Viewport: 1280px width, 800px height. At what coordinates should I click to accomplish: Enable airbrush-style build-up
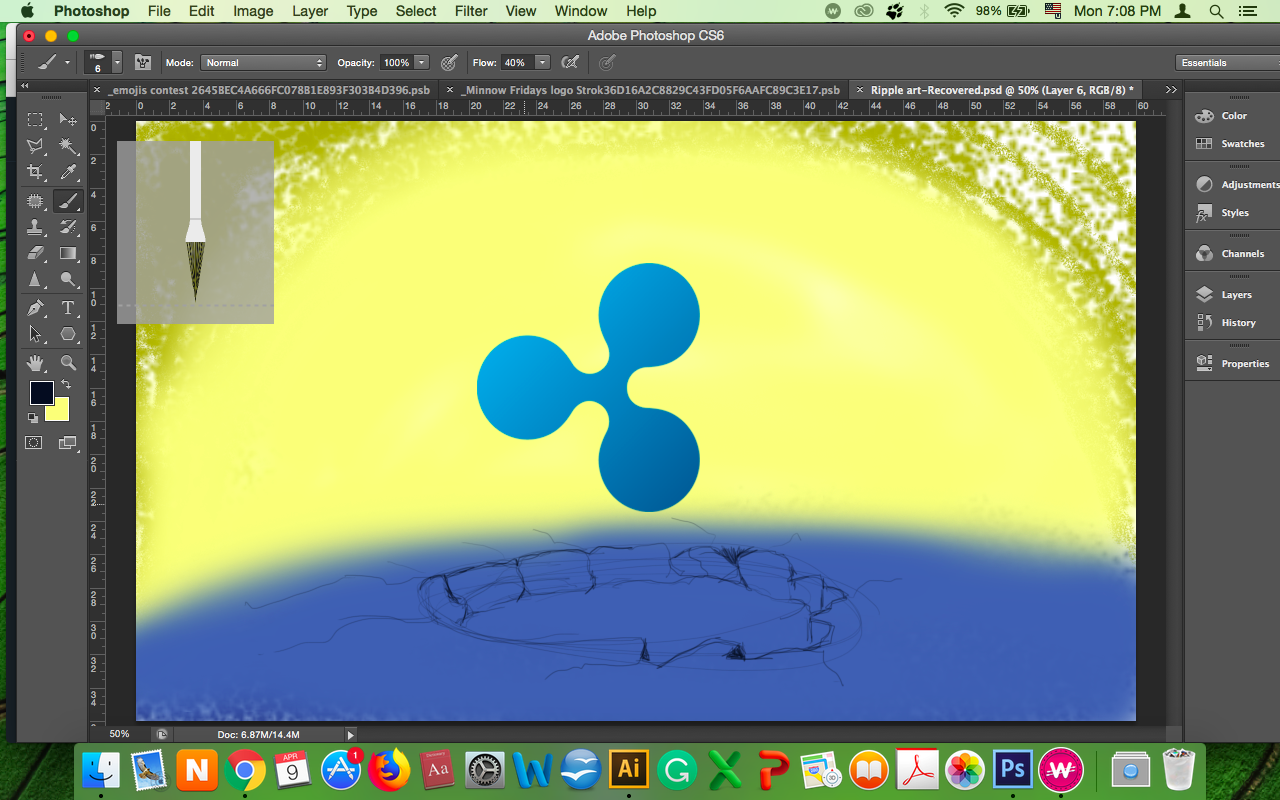[570, 62]
